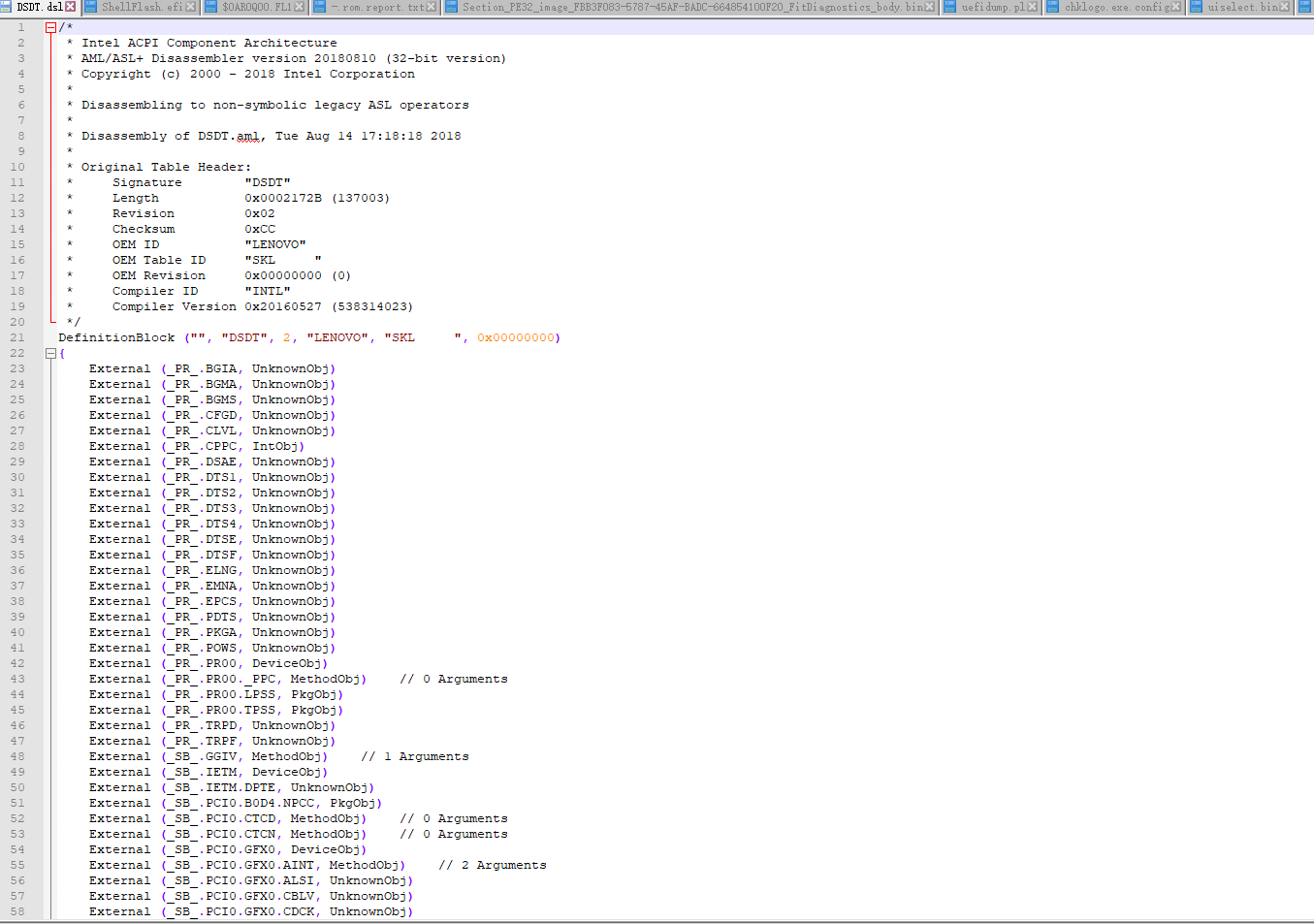
Task: Close the FitDiagnostics_body.bin tab
Action: pyautogui.click(x=931, y=7)
